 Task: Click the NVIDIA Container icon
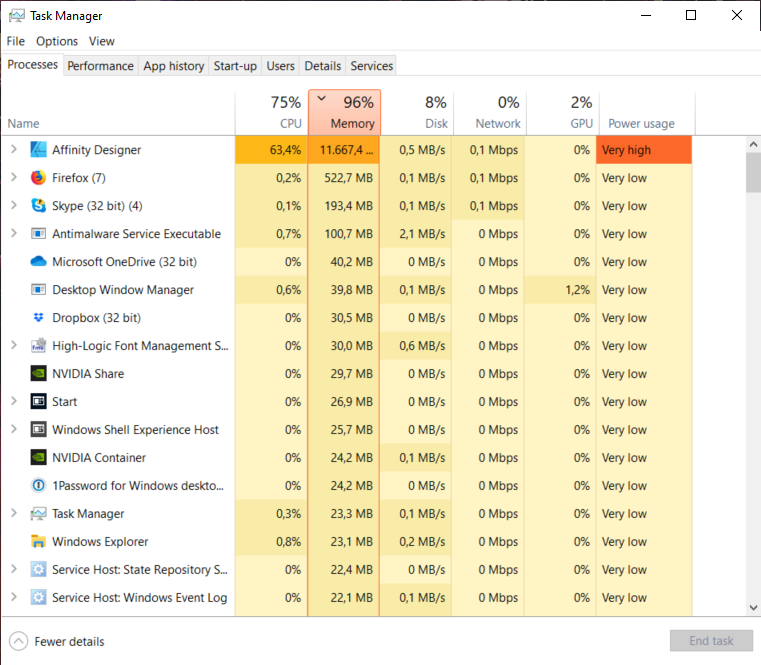point(38,458)
